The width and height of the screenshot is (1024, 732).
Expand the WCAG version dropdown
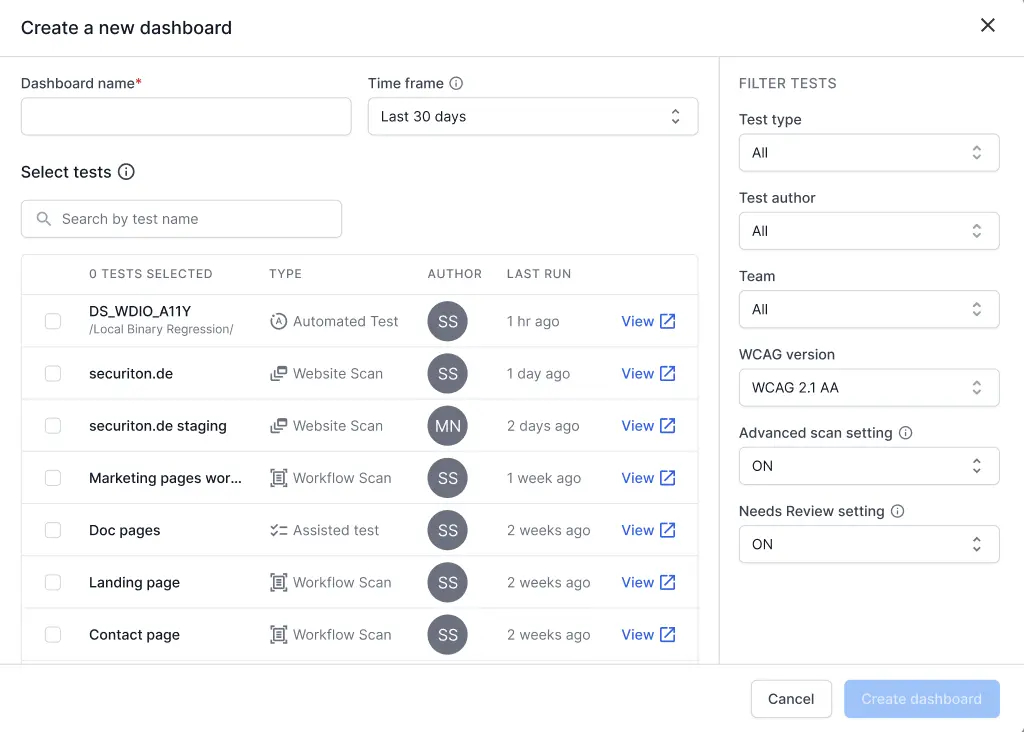[868, 387]
